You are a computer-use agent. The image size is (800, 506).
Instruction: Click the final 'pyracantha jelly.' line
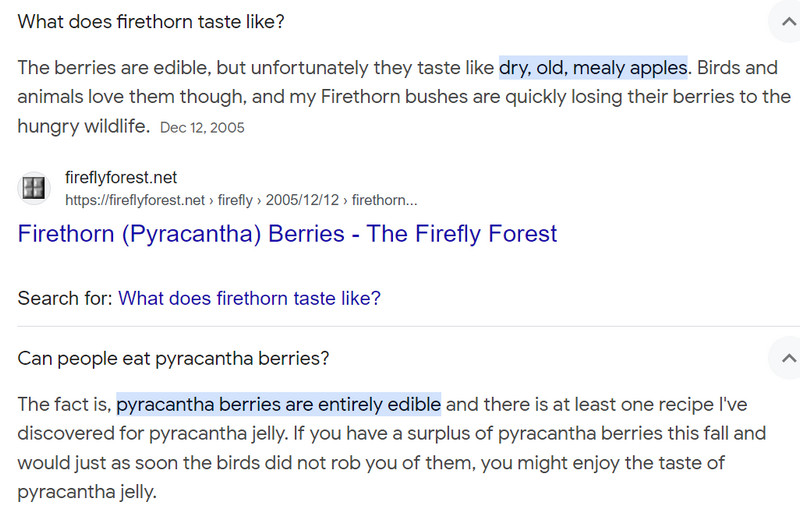pos(87,492)
